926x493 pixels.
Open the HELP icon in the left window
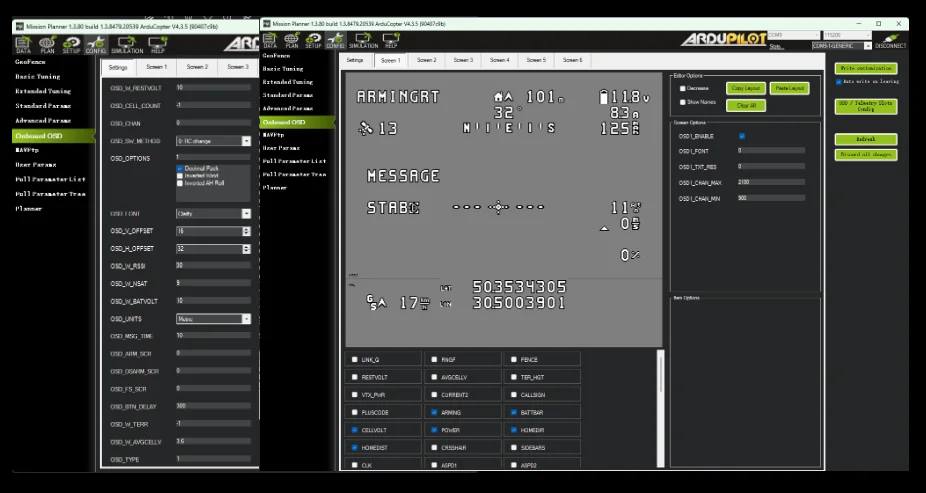[x=157, y=45]
